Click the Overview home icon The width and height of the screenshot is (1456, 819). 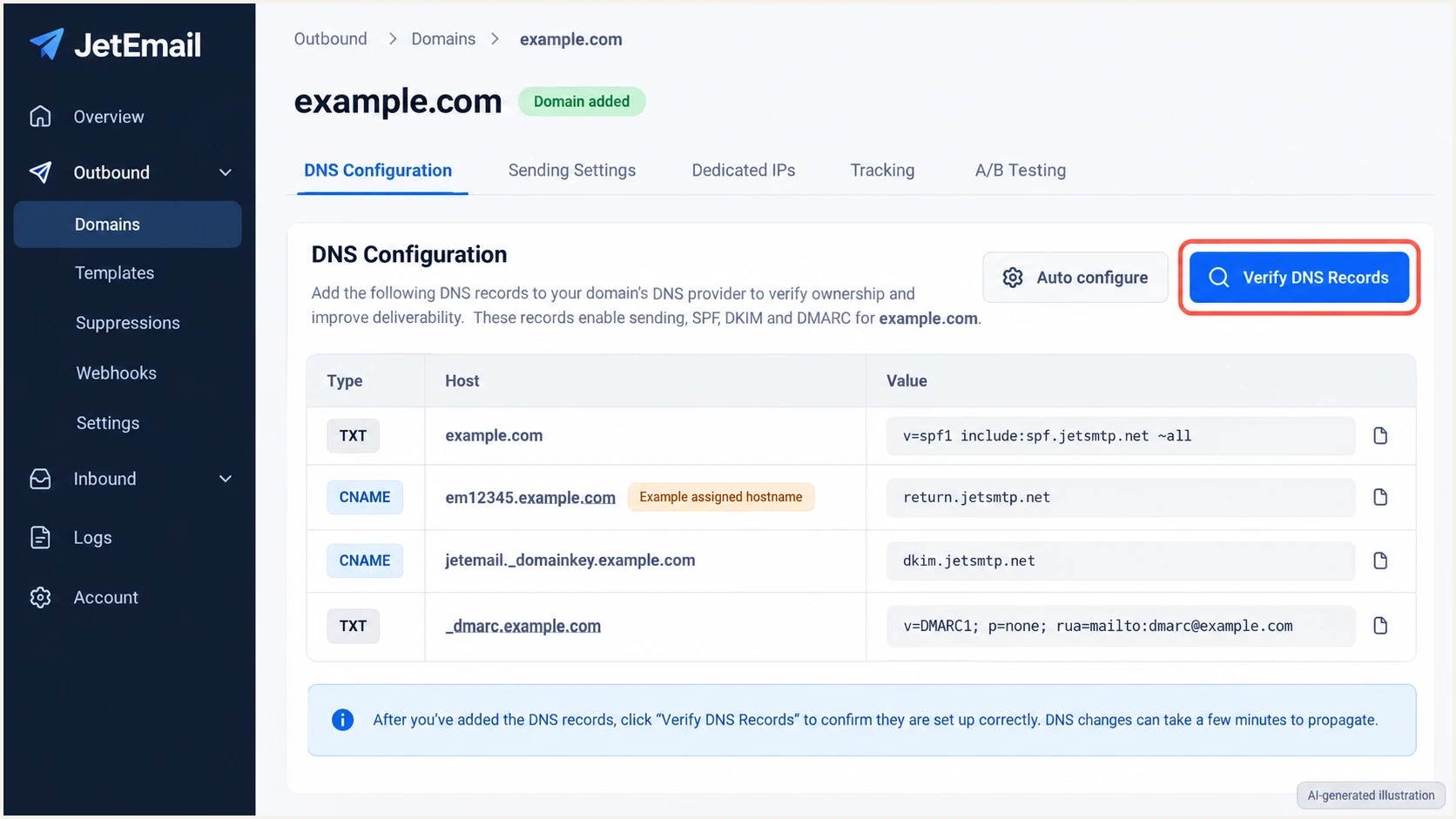(40, 117)
